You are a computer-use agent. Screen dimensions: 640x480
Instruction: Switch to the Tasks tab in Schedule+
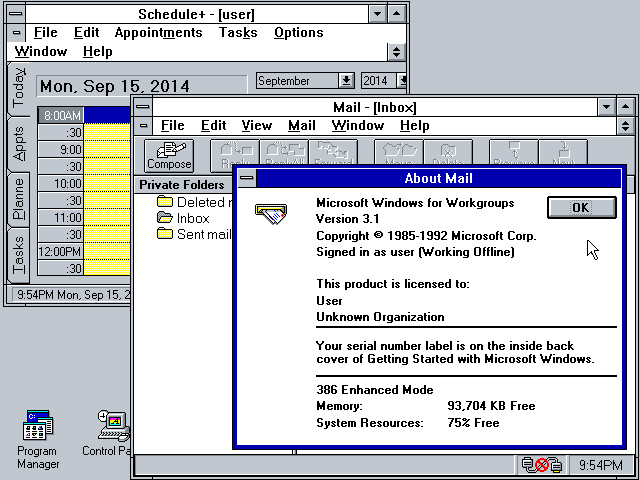pos(18,255)
